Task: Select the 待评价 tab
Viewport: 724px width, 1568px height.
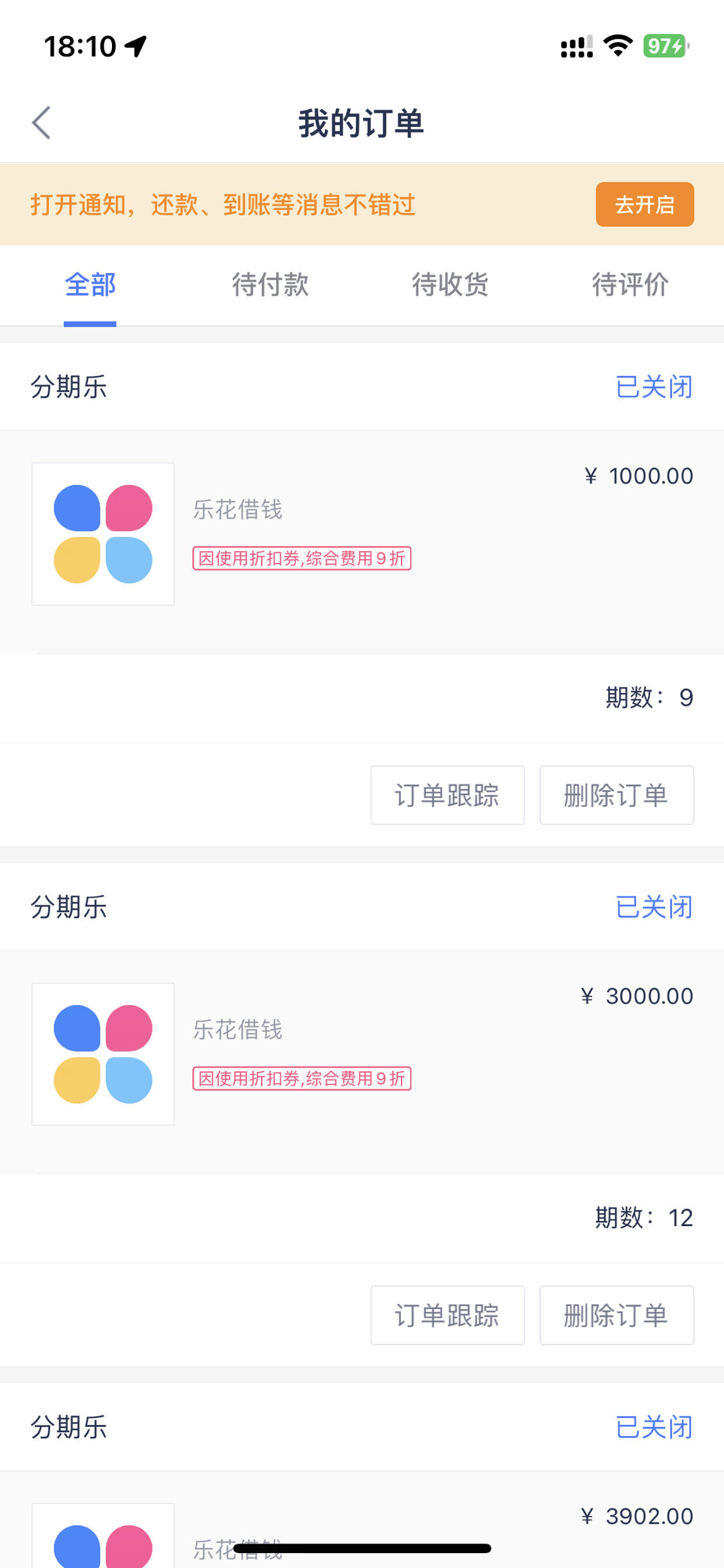Action: (x=631, y=285)
